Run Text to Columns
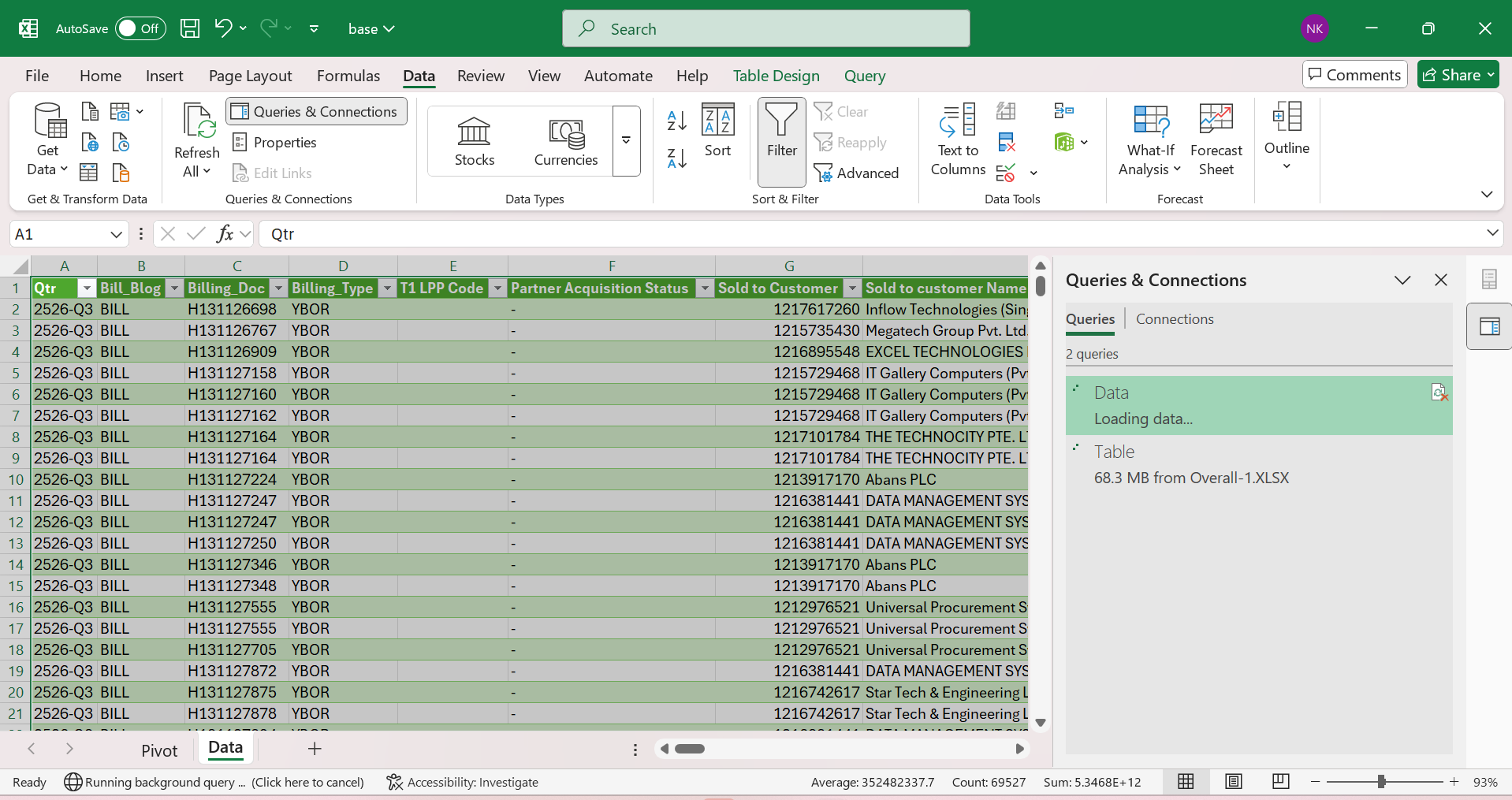This screenshot has height=800, width=1512. coord(956,142)
